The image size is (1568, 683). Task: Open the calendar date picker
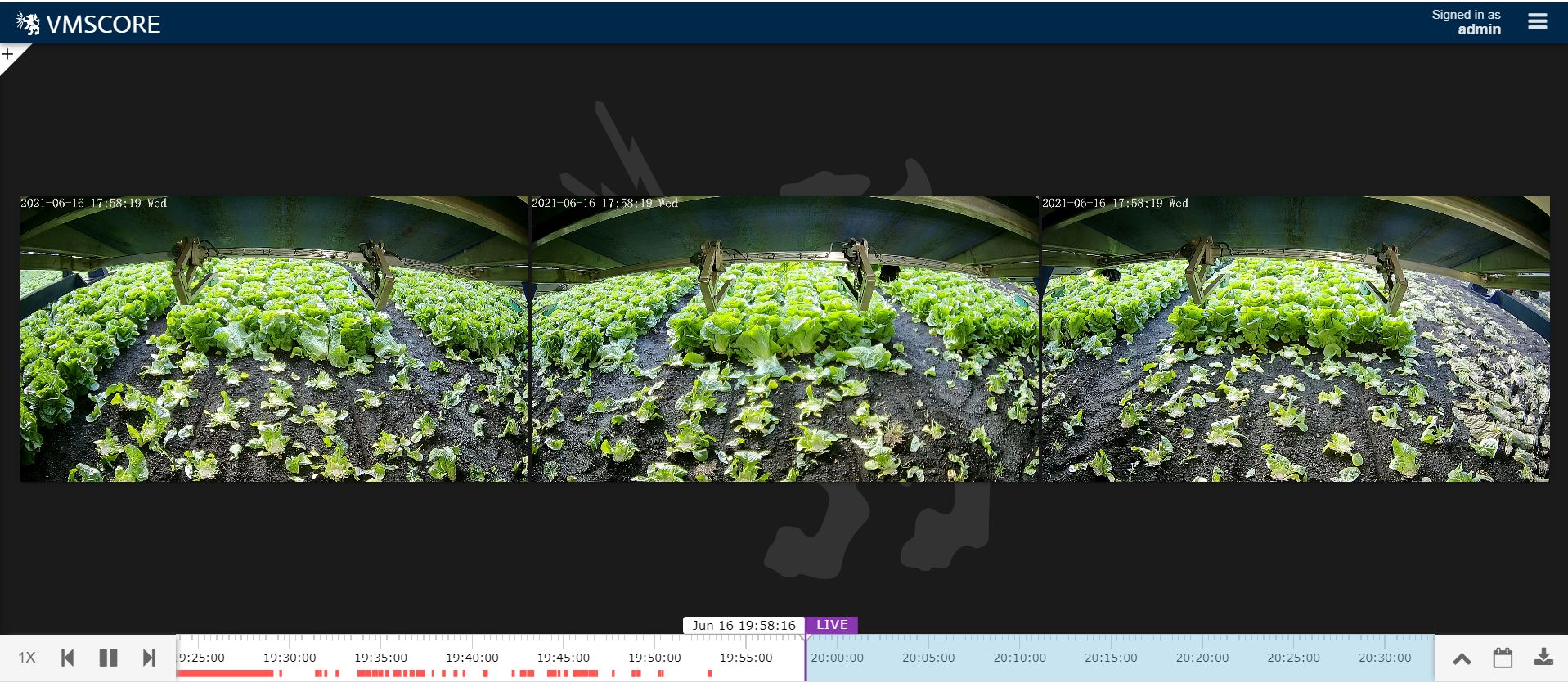click(1503, 658)
